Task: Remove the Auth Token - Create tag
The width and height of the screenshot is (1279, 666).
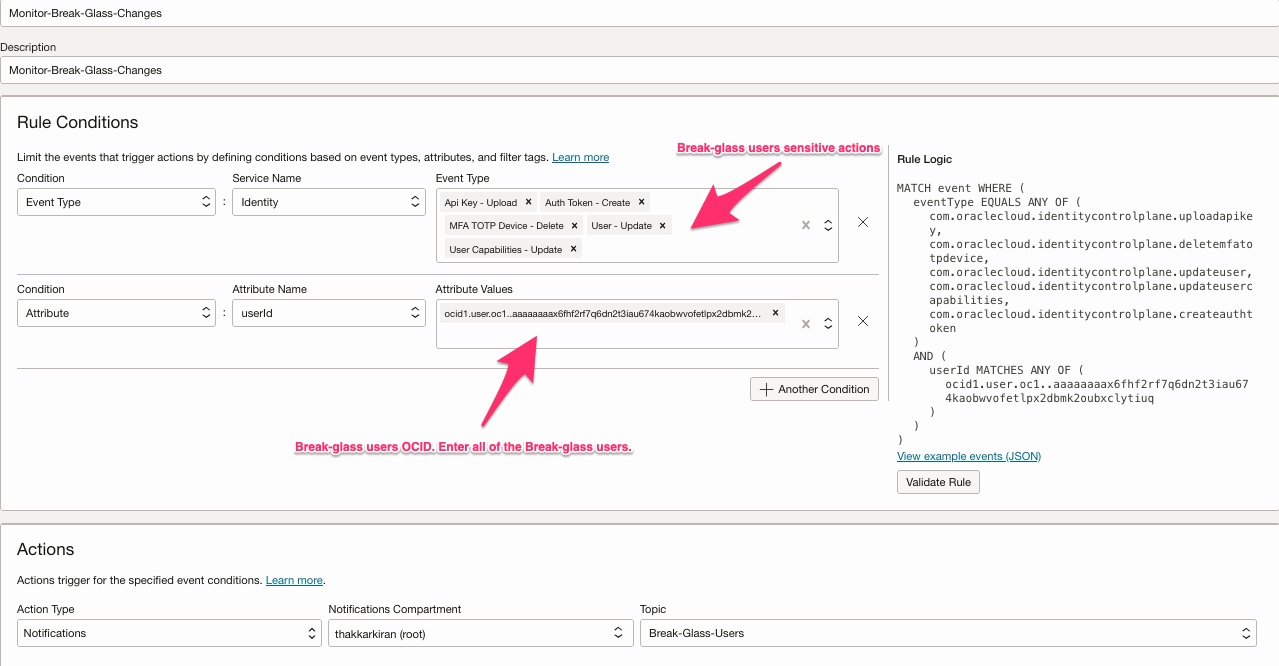Action: tap(642, 202)
